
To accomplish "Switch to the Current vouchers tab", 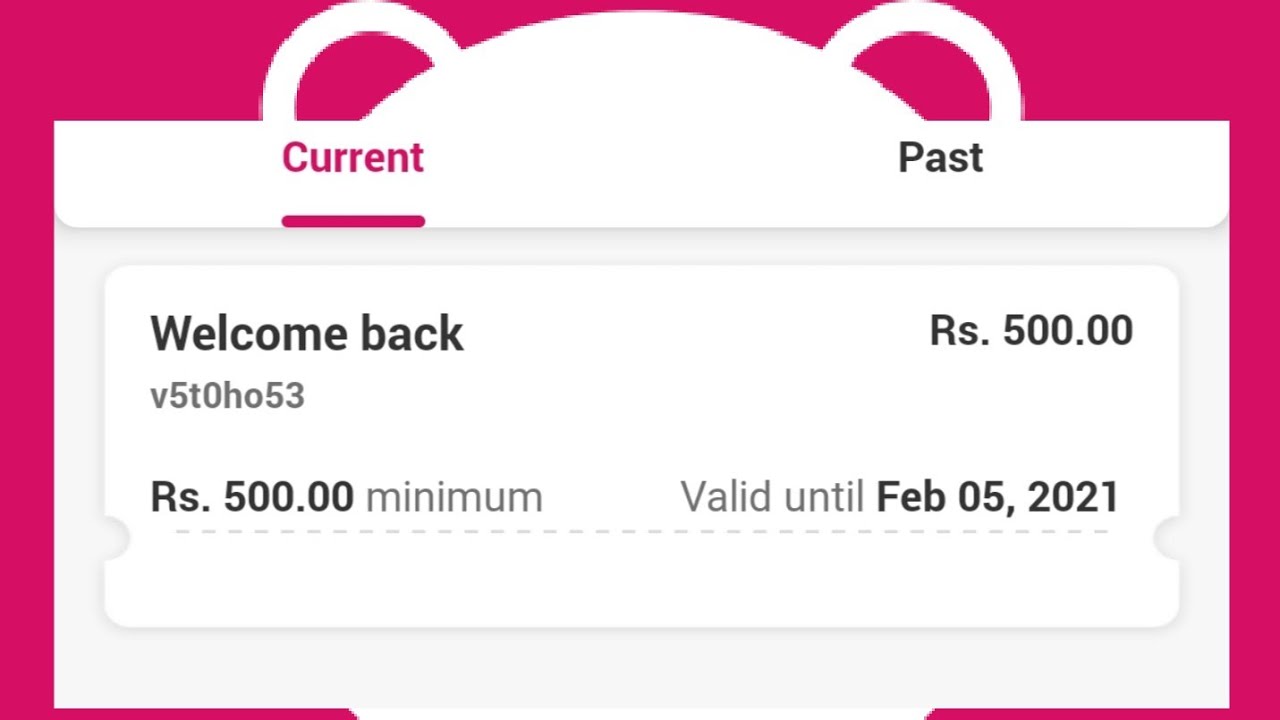I will point(353,158).
